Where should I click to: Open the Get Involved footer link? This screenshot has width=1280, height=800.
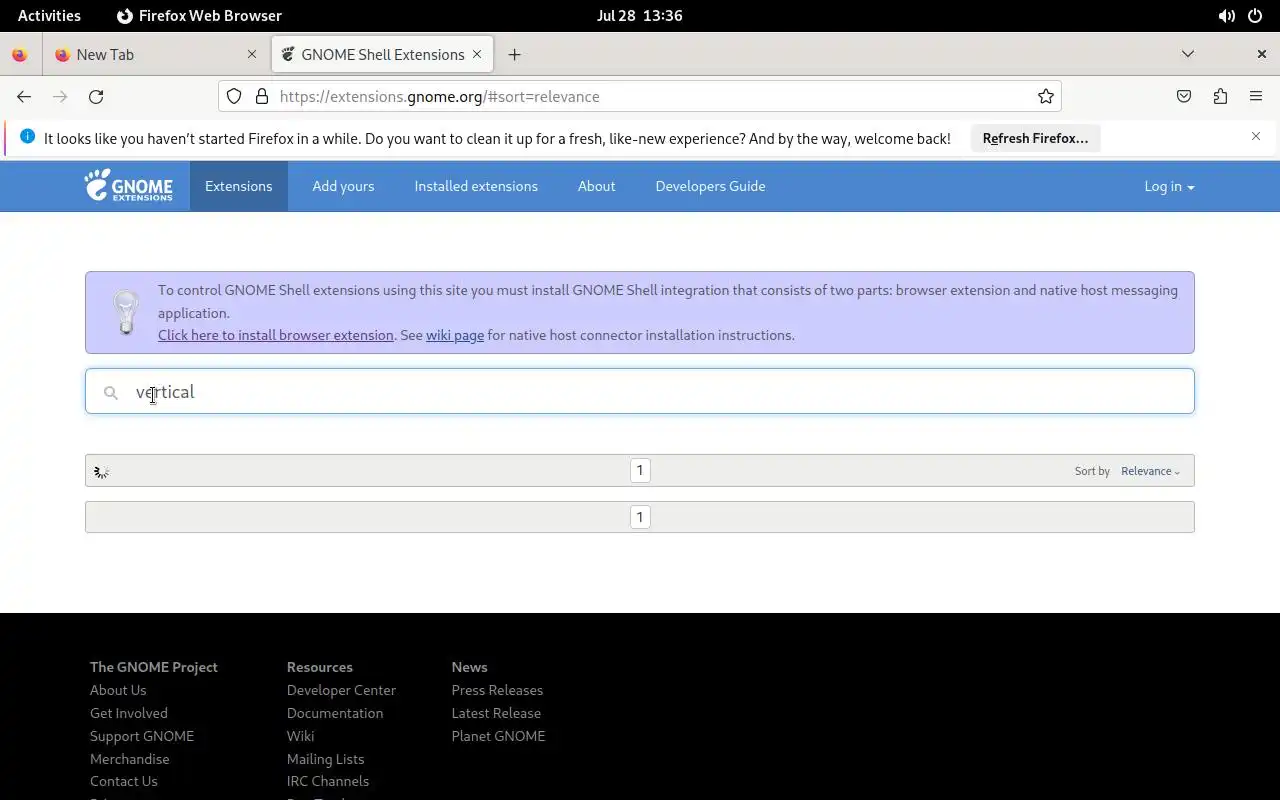[x=129, y=713]
